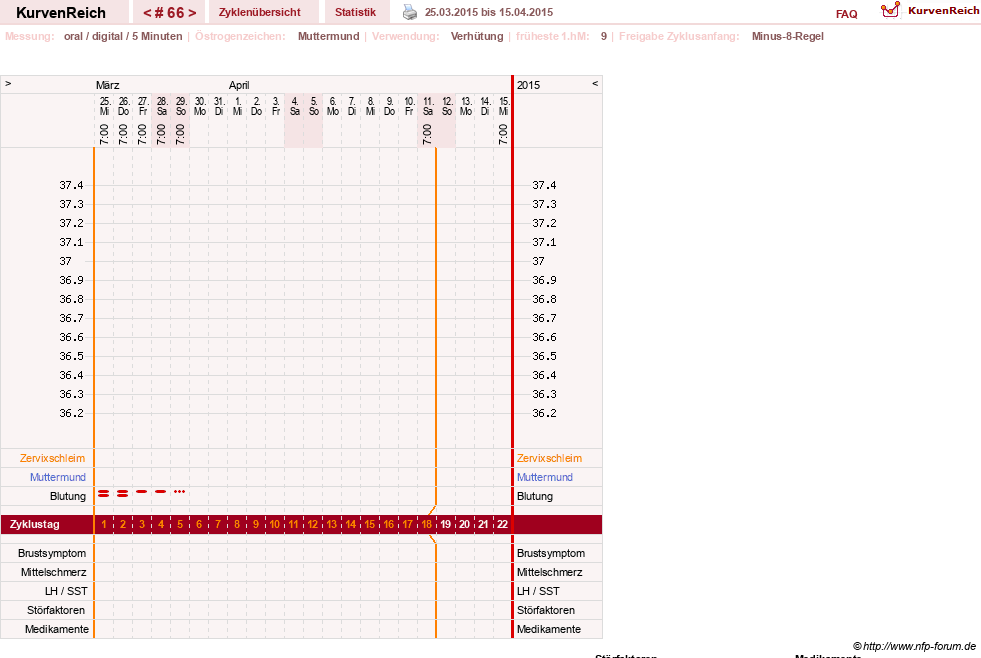
Task: Open the Zyklenübersicht tab
Action: click(260, 12)
